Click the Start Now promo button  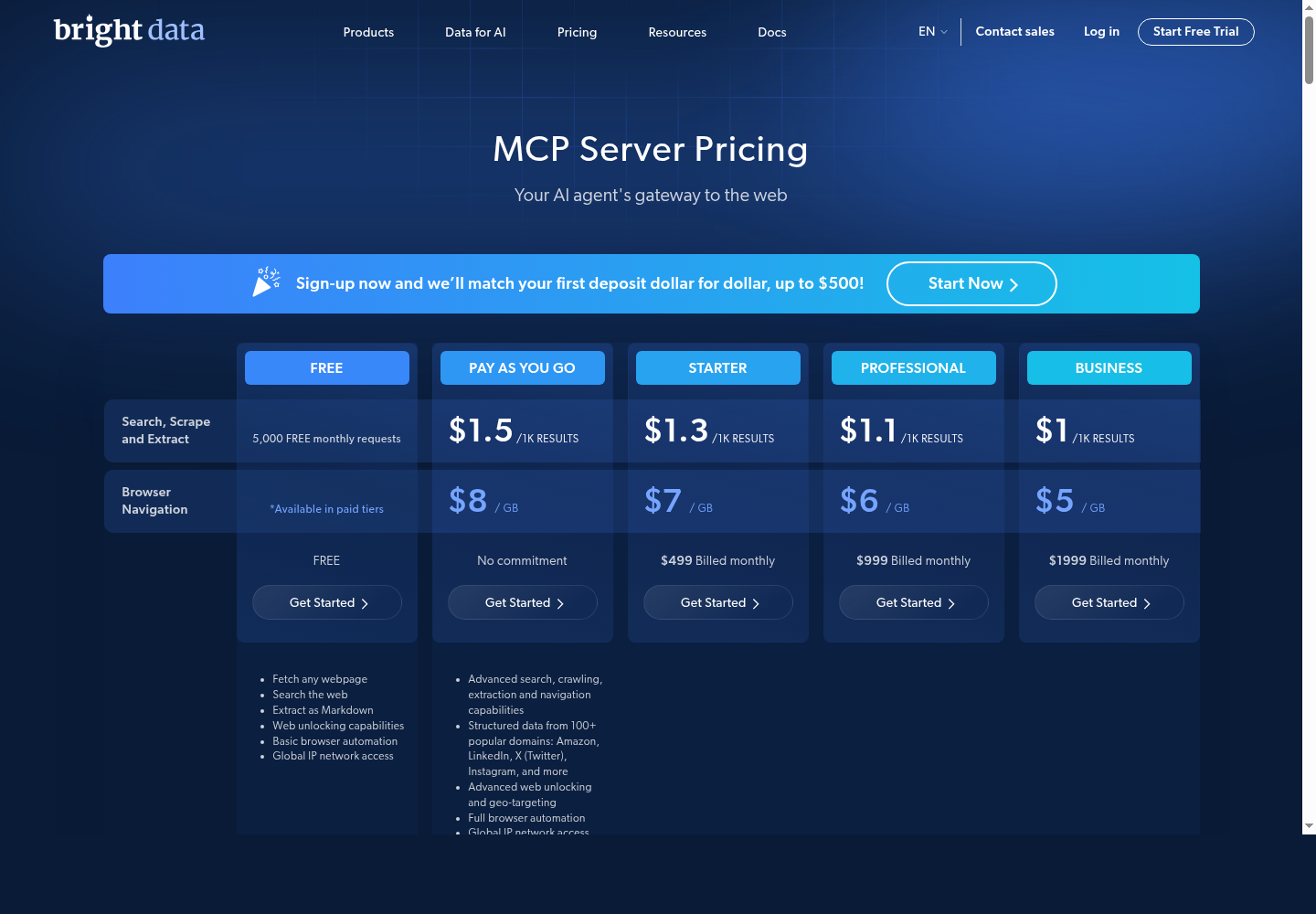971,283
